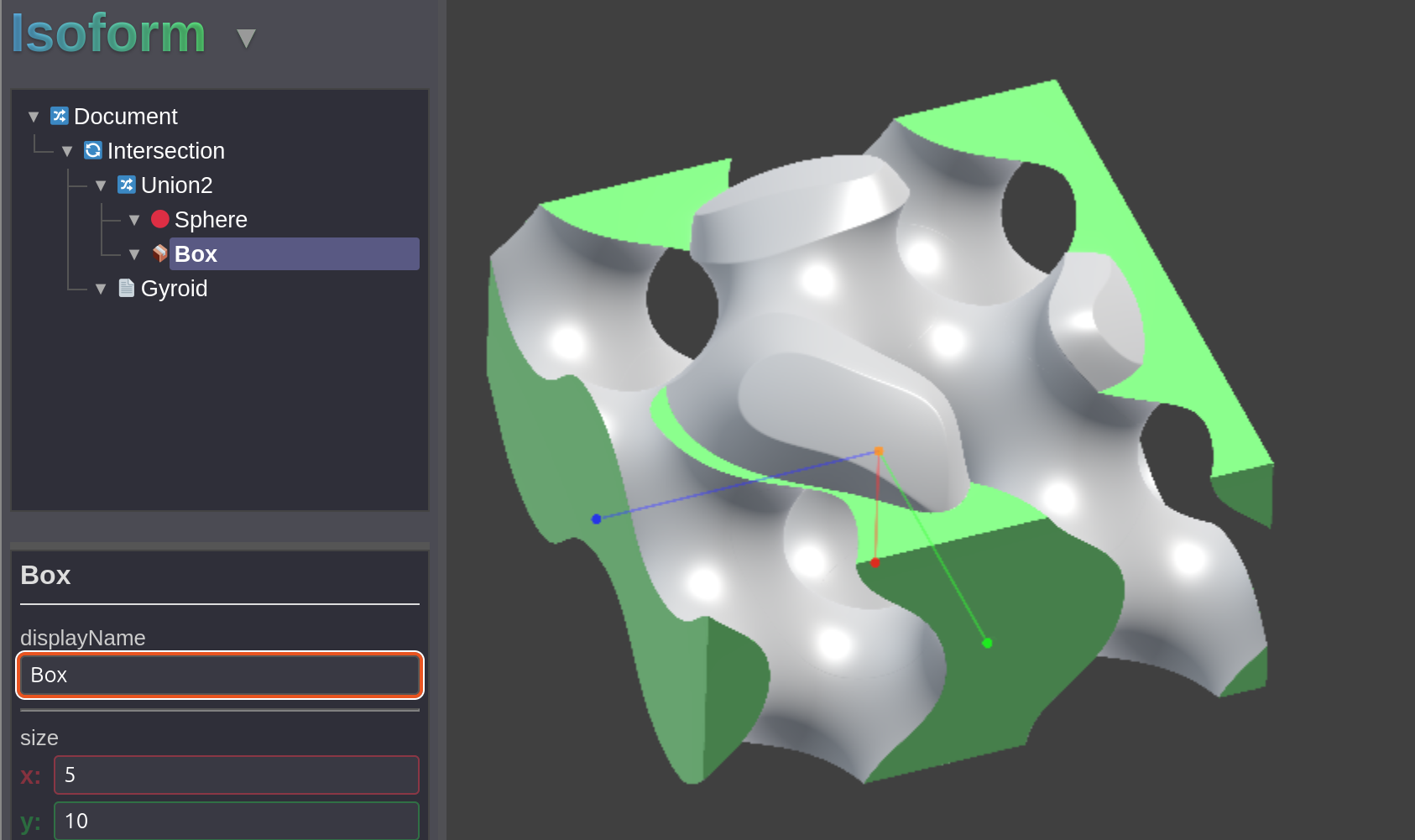
Task: Click the size y input field
Action: coord(236,821)
